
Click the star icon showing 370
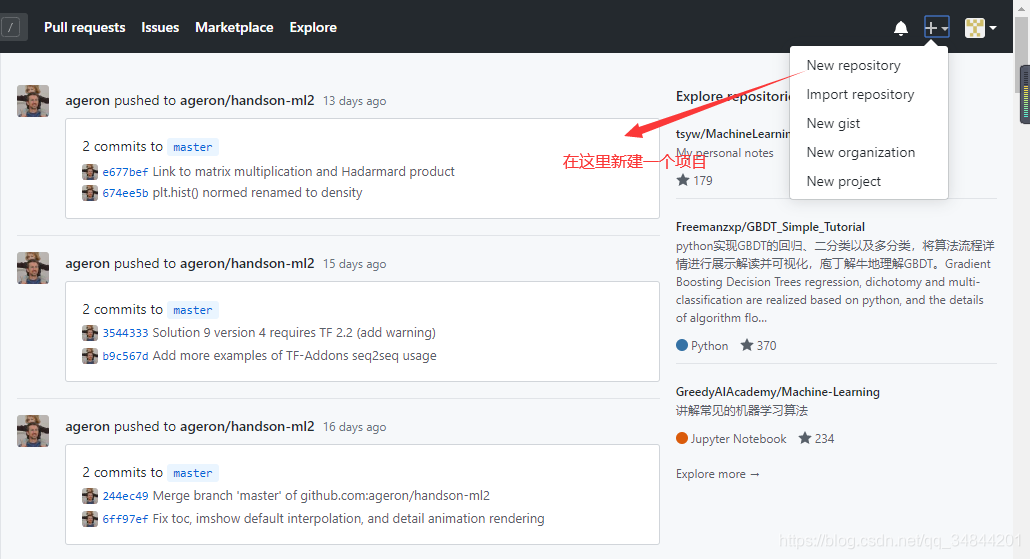point(747,345)
